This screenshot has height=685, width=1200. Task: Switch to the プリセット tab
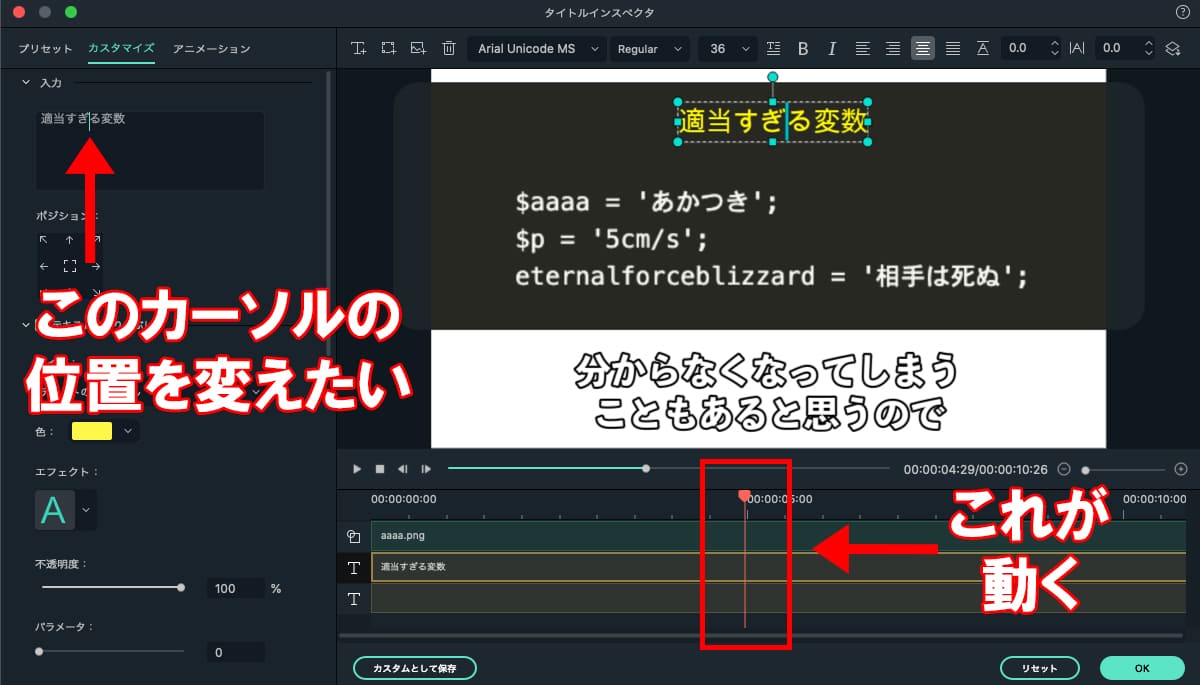[x=46, y=48]
